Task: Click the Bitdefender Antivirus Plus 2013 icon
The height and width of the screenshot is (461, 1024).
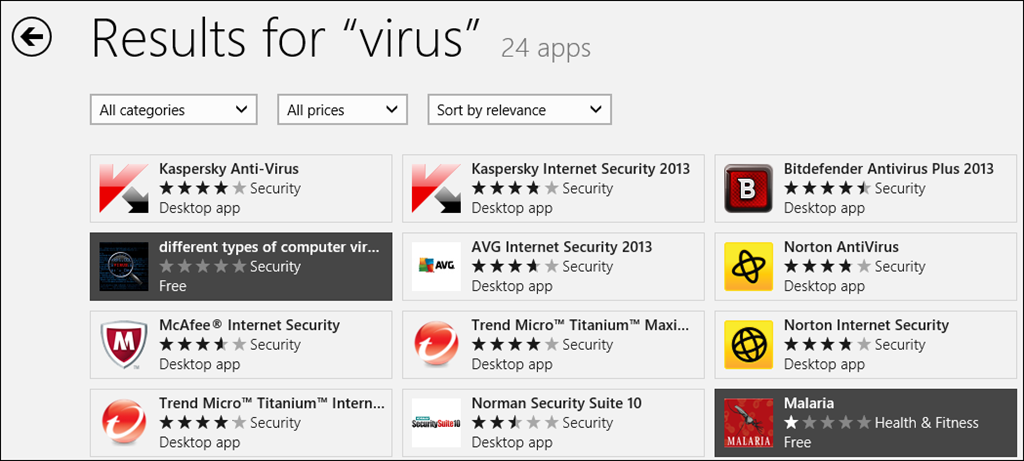Action: click(749, 188)
